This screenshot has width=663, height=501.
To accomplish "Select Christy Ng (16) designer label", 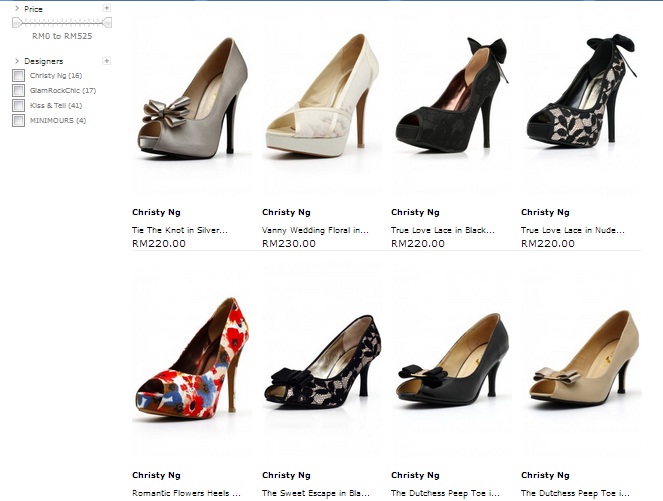I will [x=56, y=76].
